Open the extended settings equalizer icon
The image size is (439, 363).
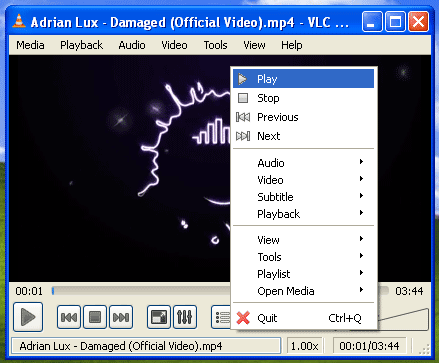[x=185, y=317]
